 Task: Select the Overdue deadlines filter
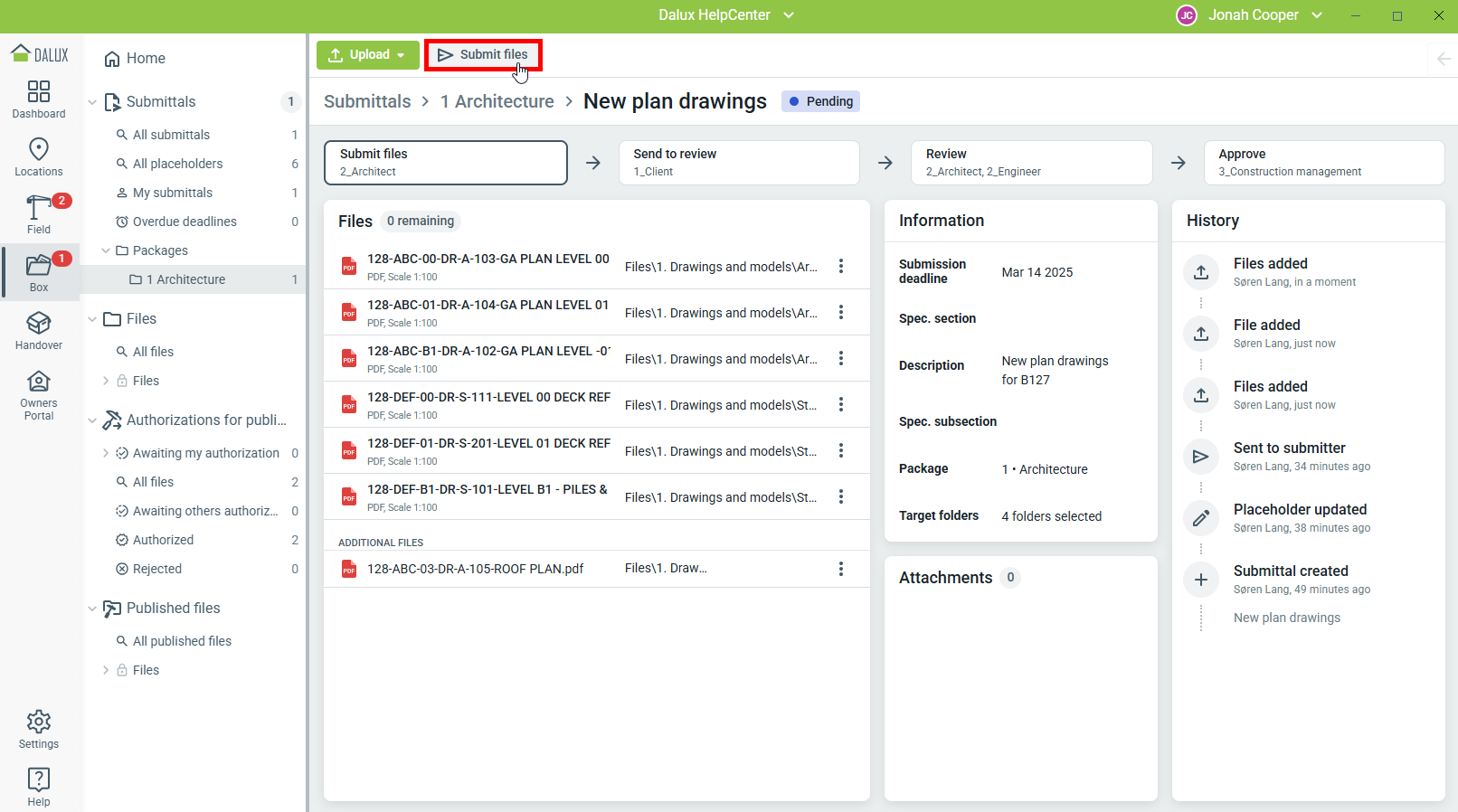[185, 222]
